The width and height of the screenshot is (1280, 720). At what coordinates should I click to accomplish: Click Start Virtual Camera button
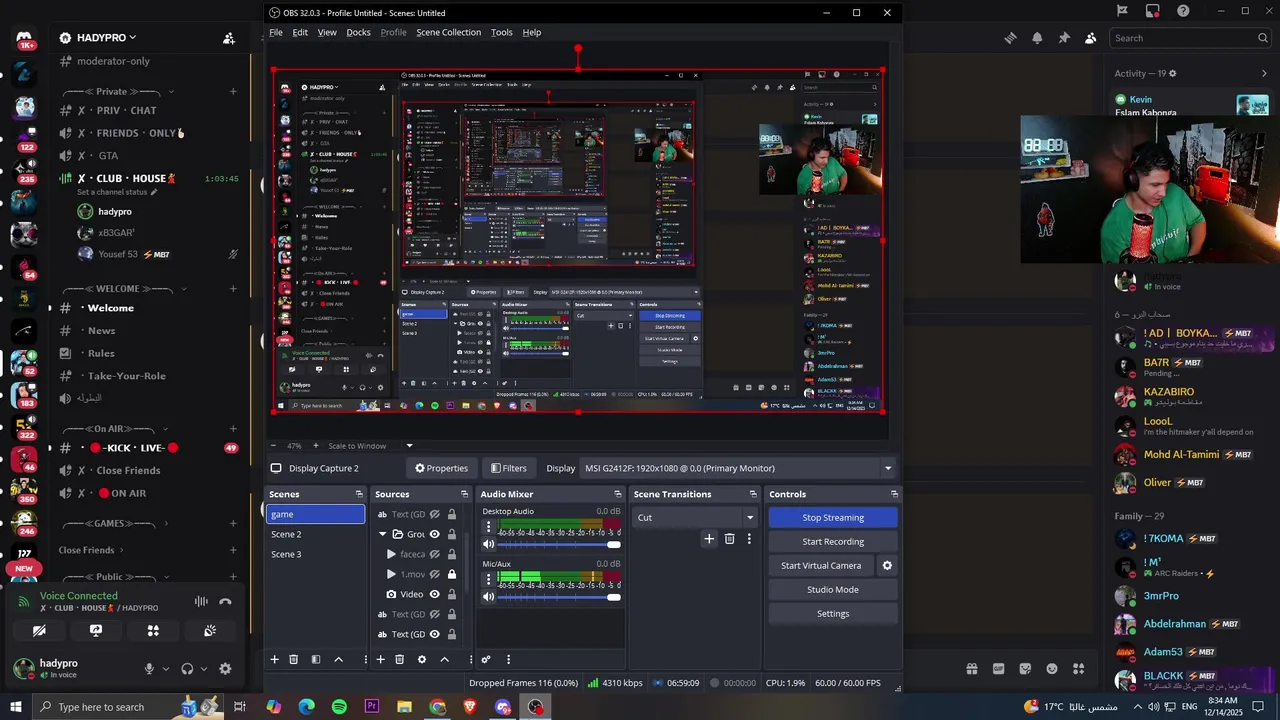tap(821, 565)
